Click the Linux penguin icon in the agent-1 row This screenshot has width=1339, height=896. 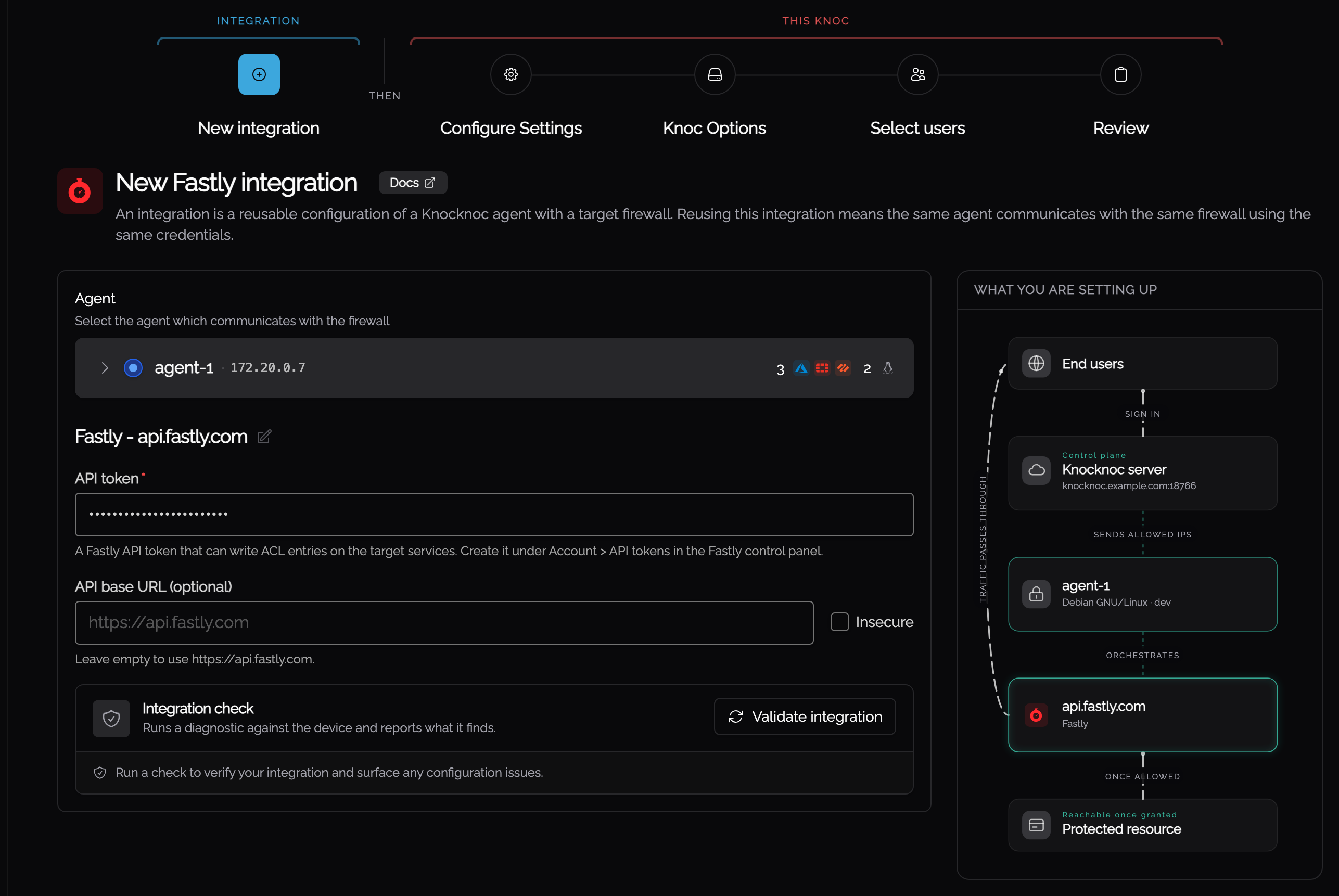pyautogui.click(x=887, y=368)
